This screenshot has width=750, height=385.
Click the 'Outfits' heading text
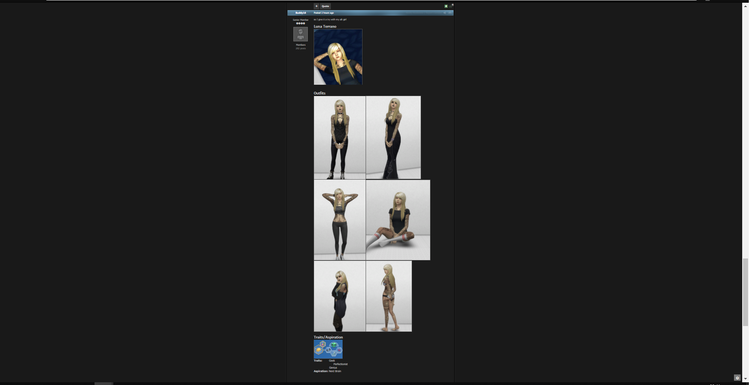(320, 93)
